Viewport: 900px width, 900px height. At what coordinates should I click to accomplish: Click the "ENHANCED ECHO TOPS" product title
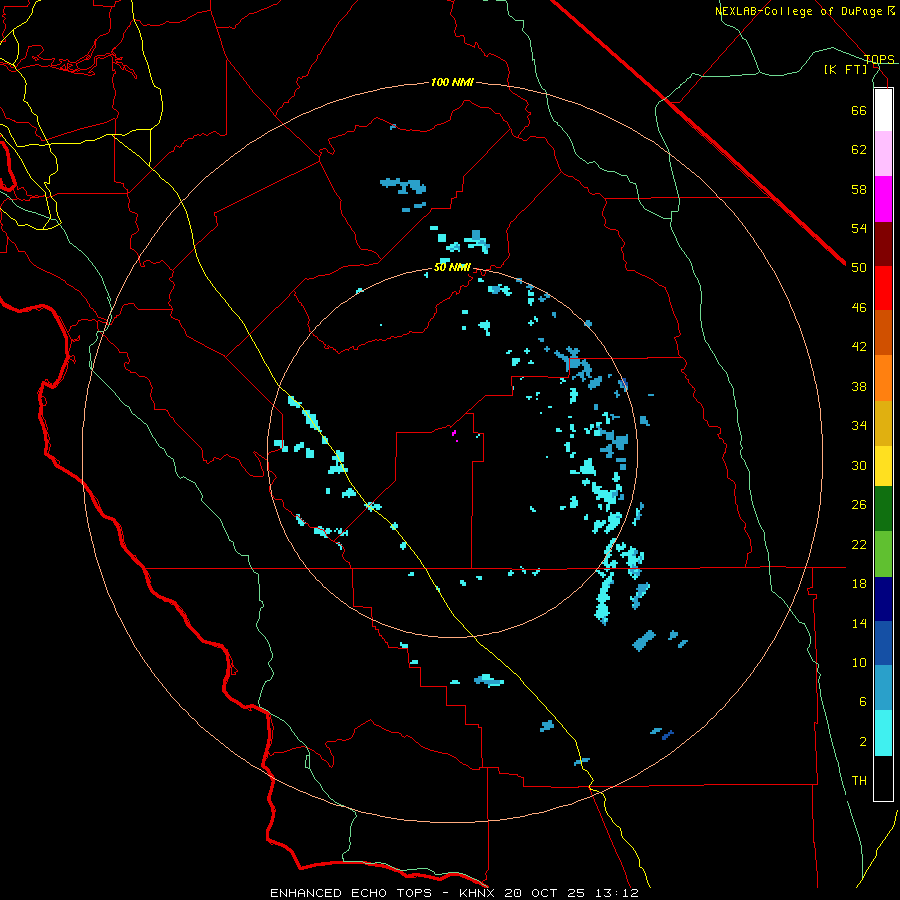tap(351, 893)
